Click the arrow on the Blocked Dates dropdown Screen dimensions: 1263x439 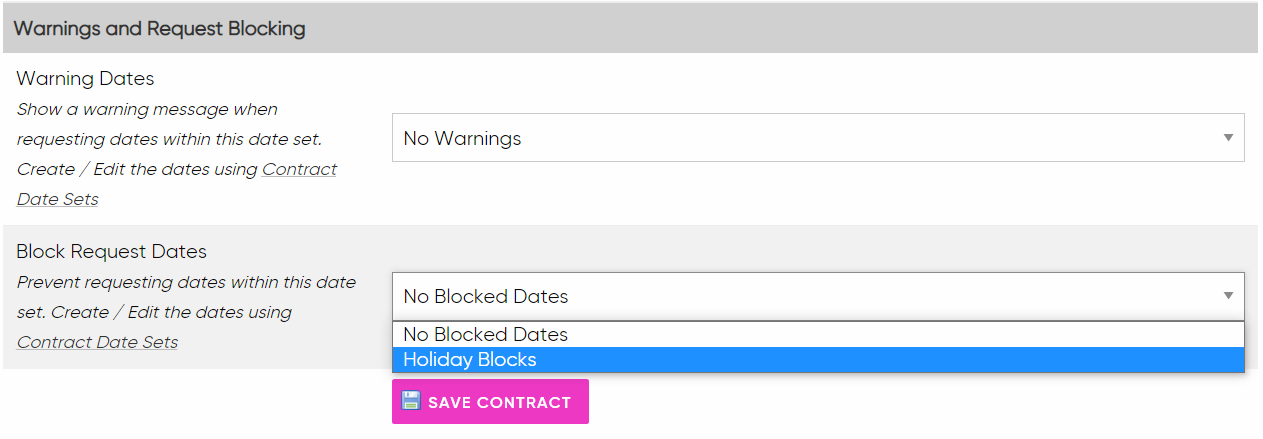click(1228, 296)
